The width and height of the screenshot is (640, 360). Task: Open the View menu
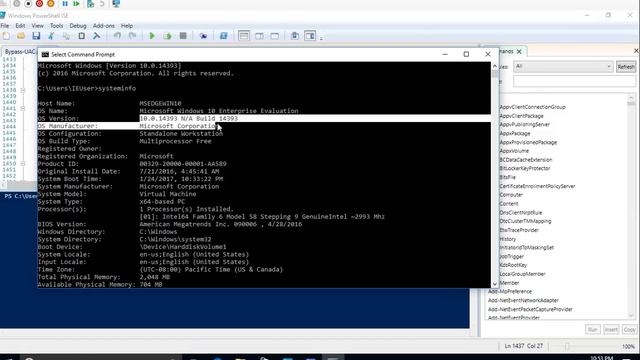pyautogui.click(x=38, y=25)
